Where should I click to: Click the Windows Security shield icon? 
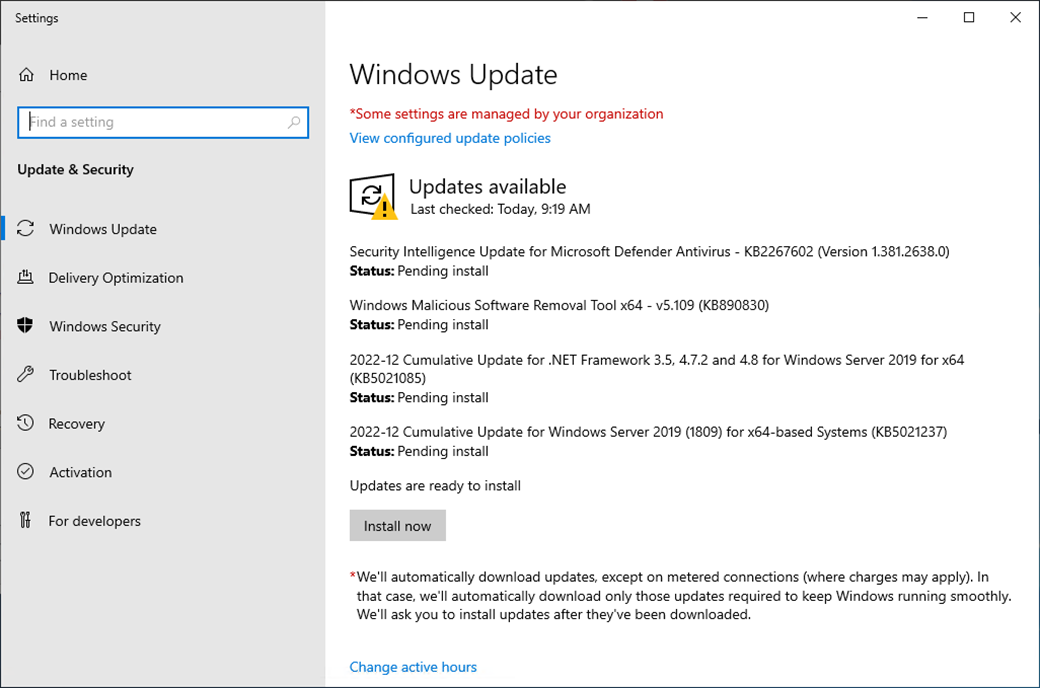pos(26,326)
